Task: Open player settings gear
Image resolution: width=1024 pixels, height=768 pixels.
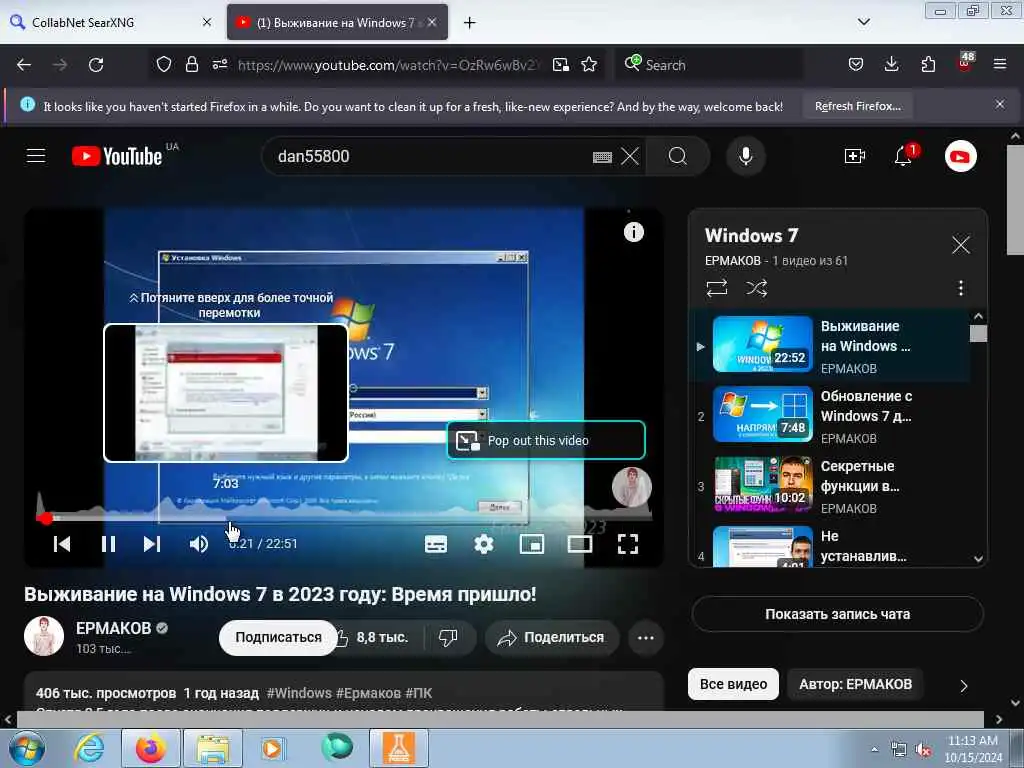Action: click(x=484, y=544)
